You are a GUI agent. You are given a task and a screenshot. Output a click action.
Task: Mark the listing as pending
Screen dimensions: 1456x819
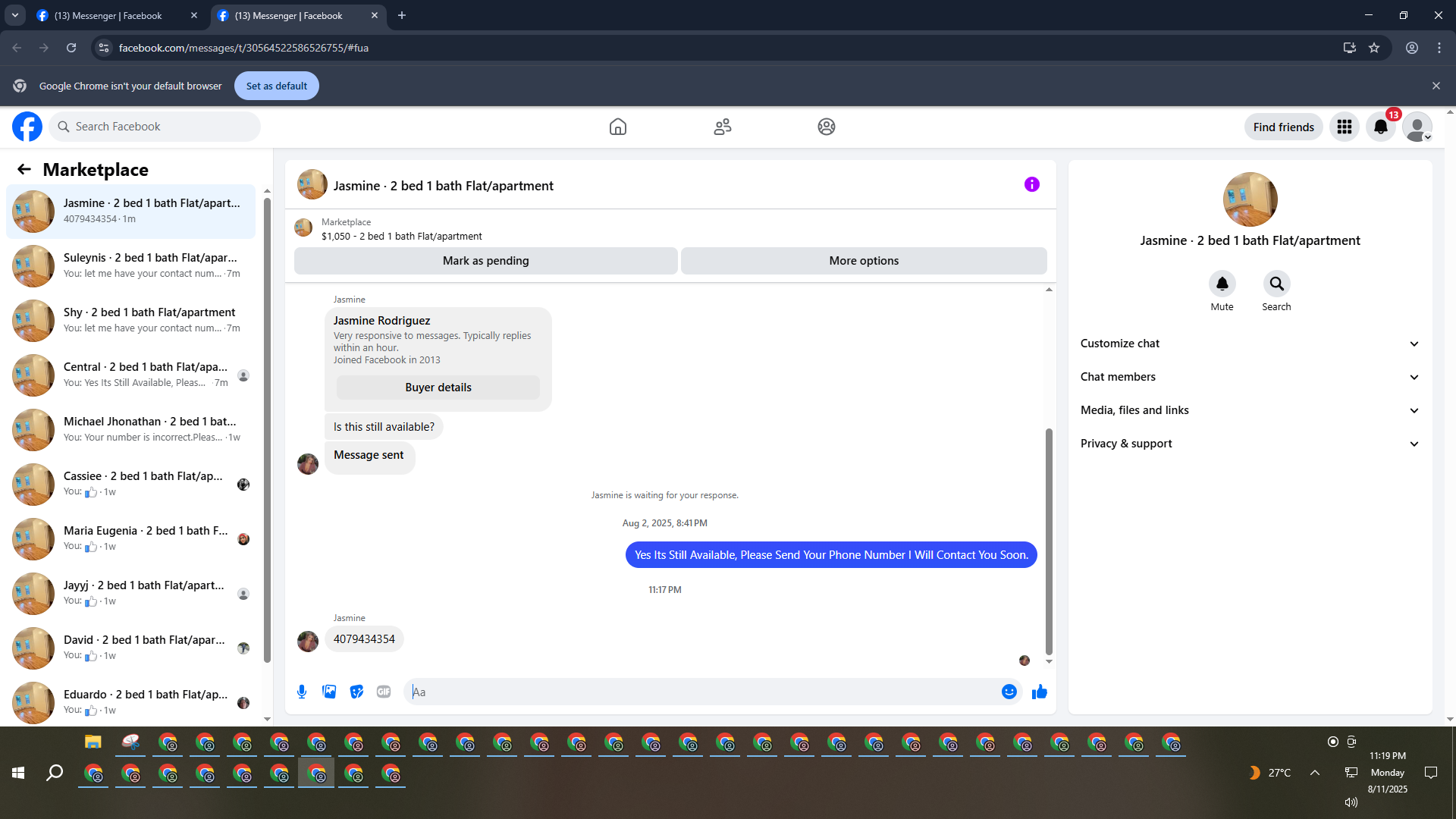(485, 261)
